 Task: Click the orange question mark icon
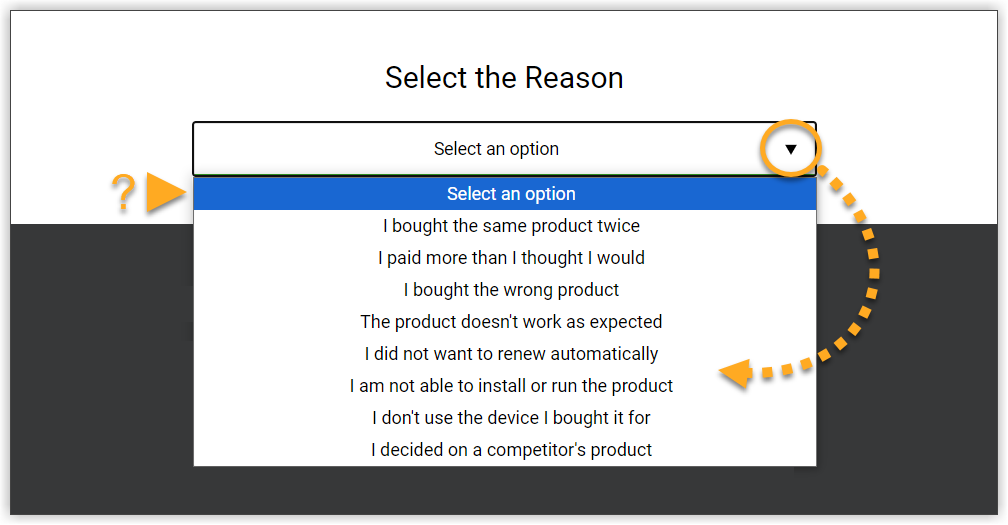[122, 193]
